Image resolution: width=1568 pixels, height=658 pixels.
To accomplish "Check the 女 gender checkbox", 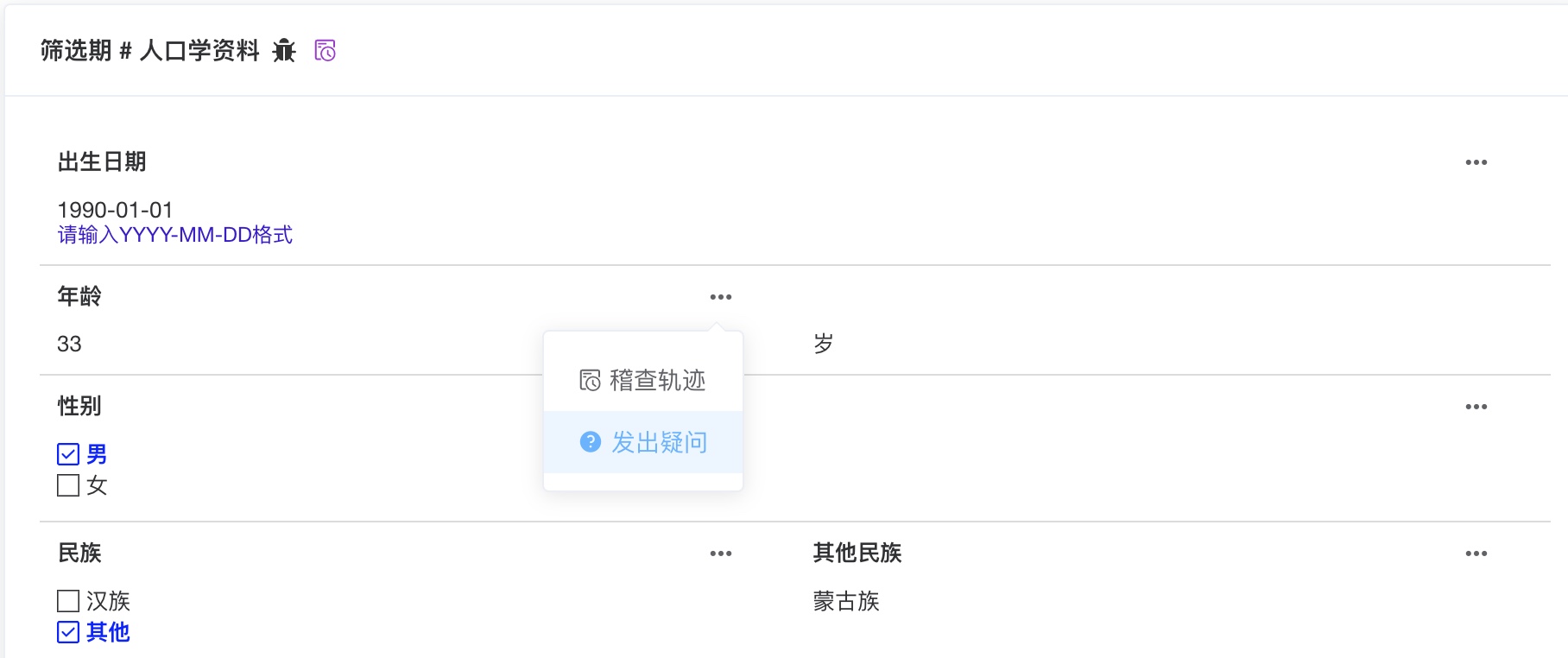I will (67, 486).
